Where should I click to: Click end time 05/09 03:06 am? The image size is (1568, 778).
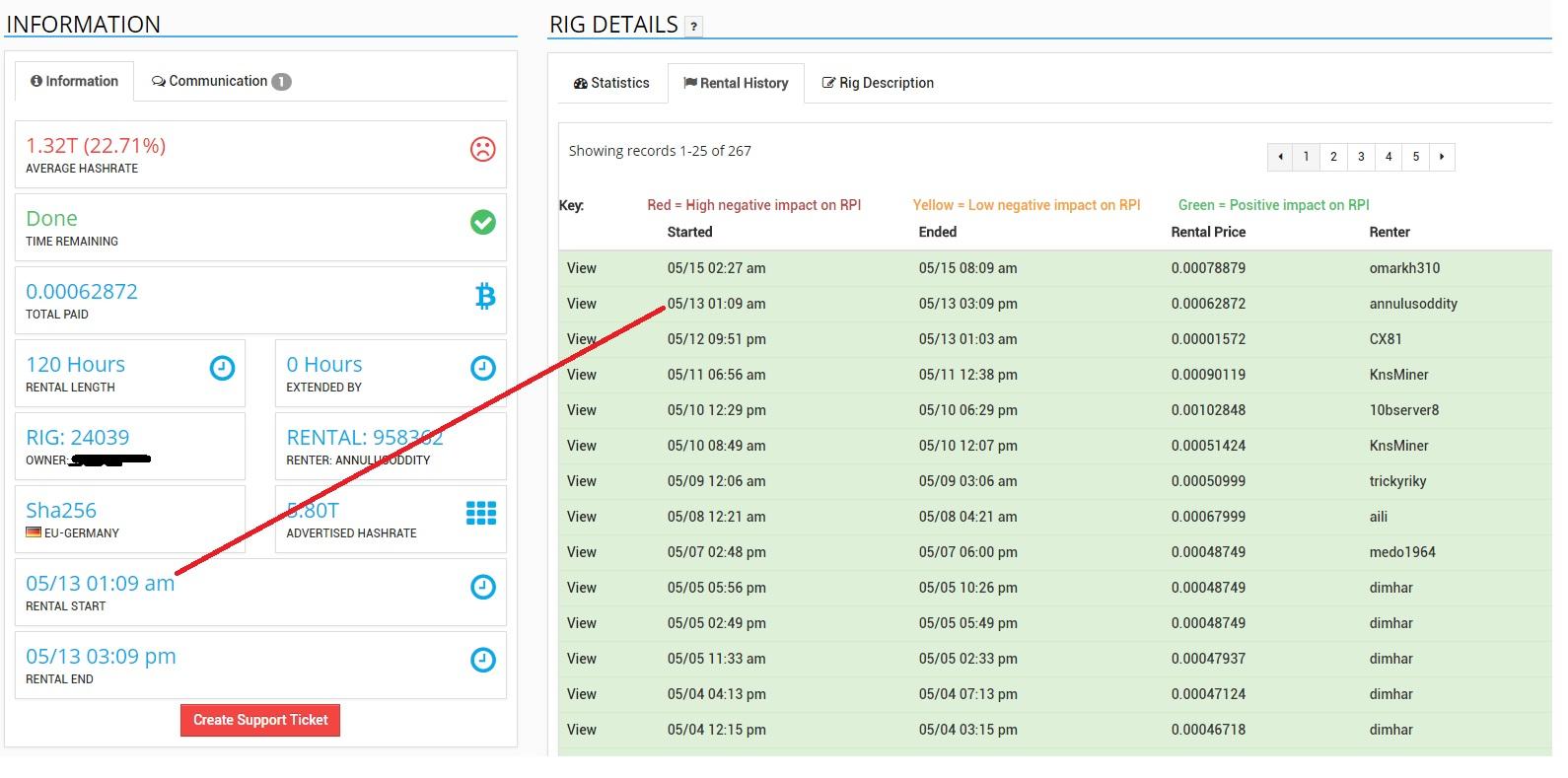click(968, 481)
